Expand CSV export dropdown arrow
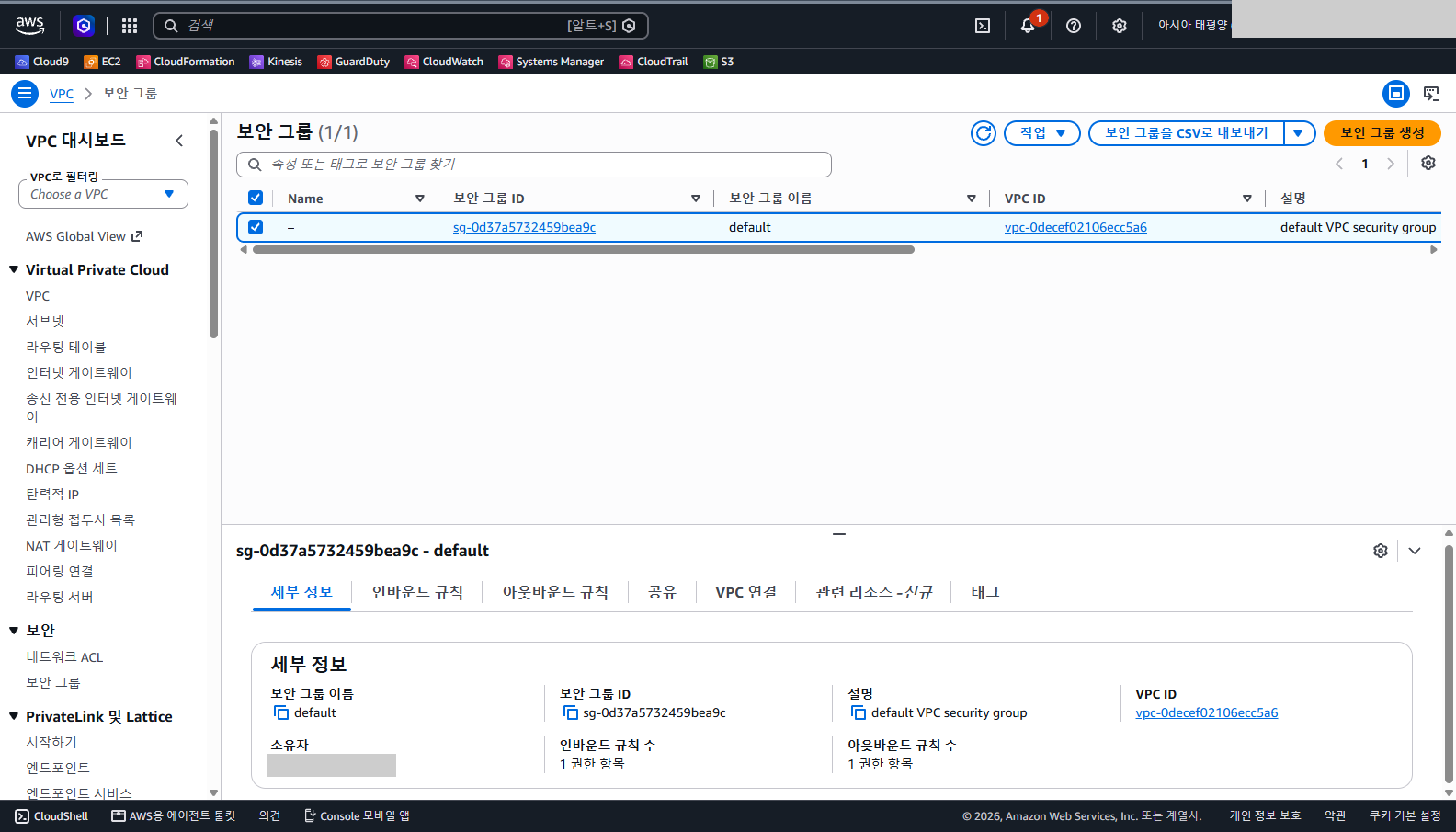Screen dimensions: 1456x832 coord(1299,133)
